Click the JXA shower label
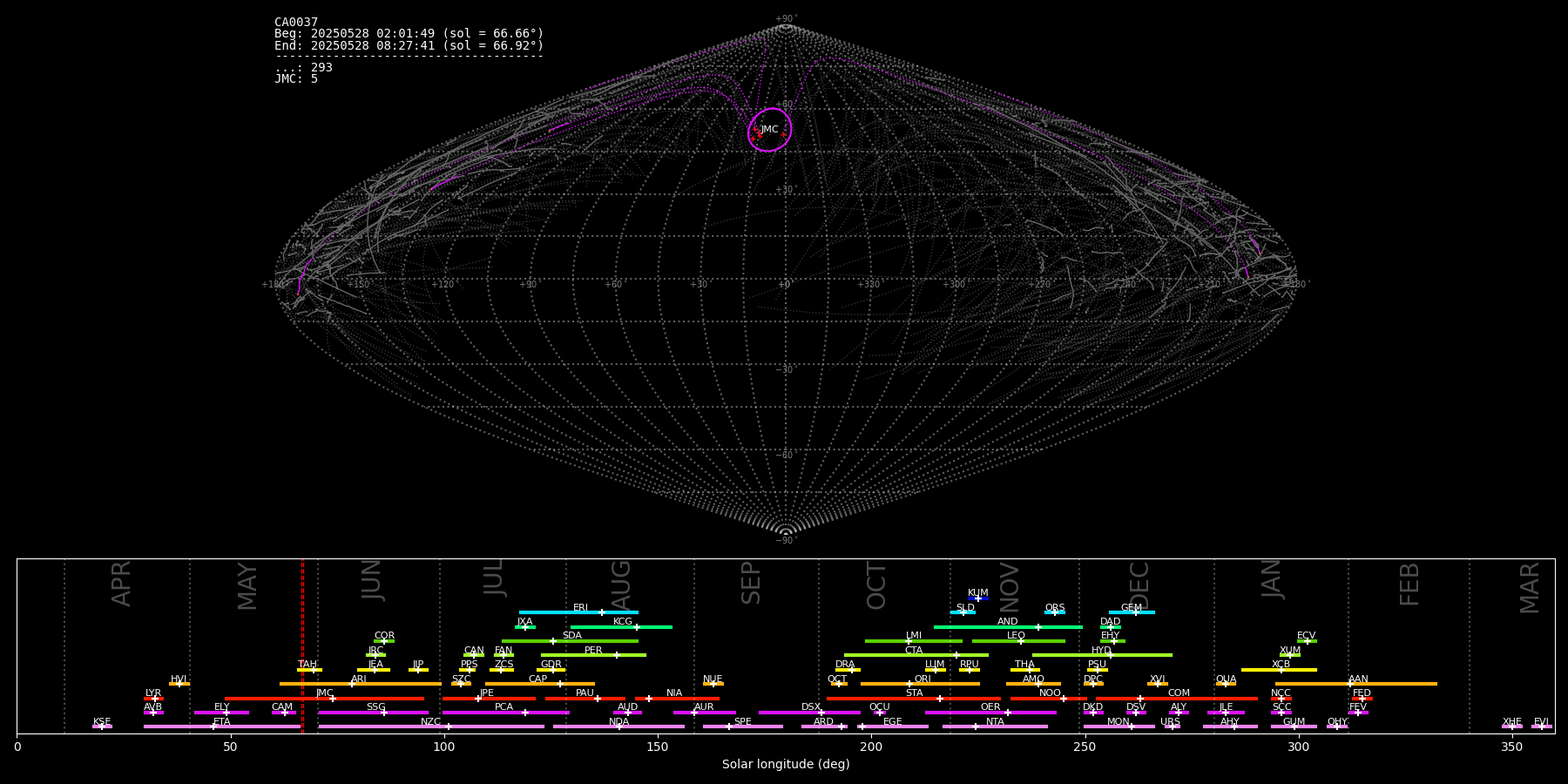Image resolution: width=1568 pixels, height=784 pixels. coord(524,622)
